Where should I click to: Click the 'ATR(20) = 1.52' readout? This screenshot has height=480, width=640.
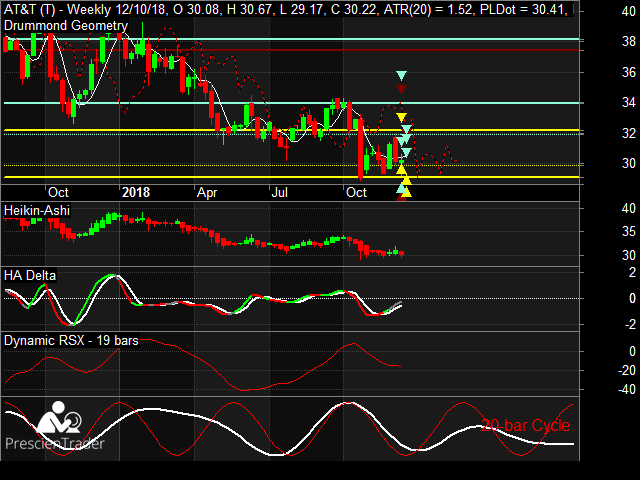(429, 9)
